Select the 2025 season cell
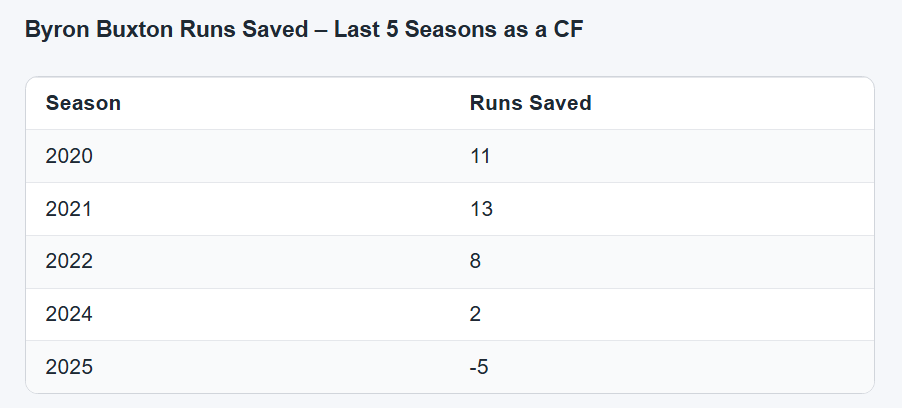This screenshot has width=902, height=408. [69, 367]
